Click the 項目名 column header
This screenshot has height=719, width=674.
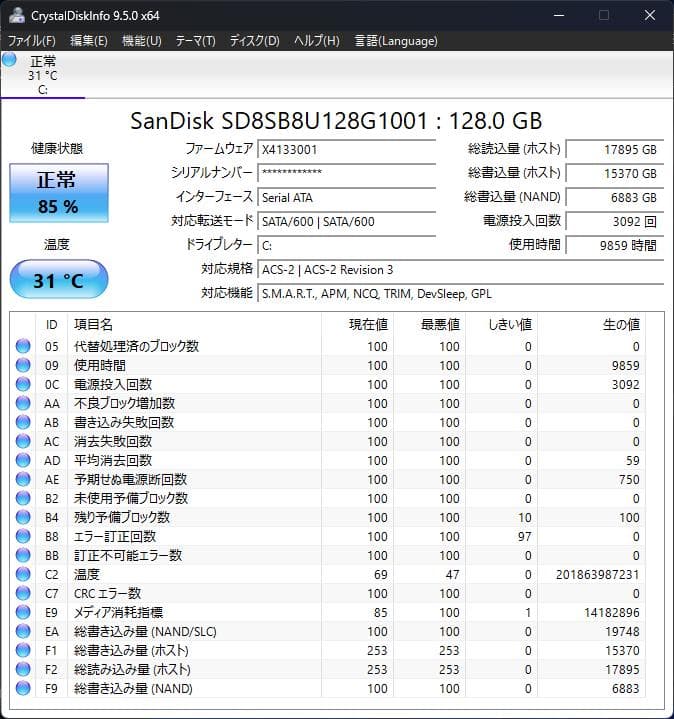[194, 325]
